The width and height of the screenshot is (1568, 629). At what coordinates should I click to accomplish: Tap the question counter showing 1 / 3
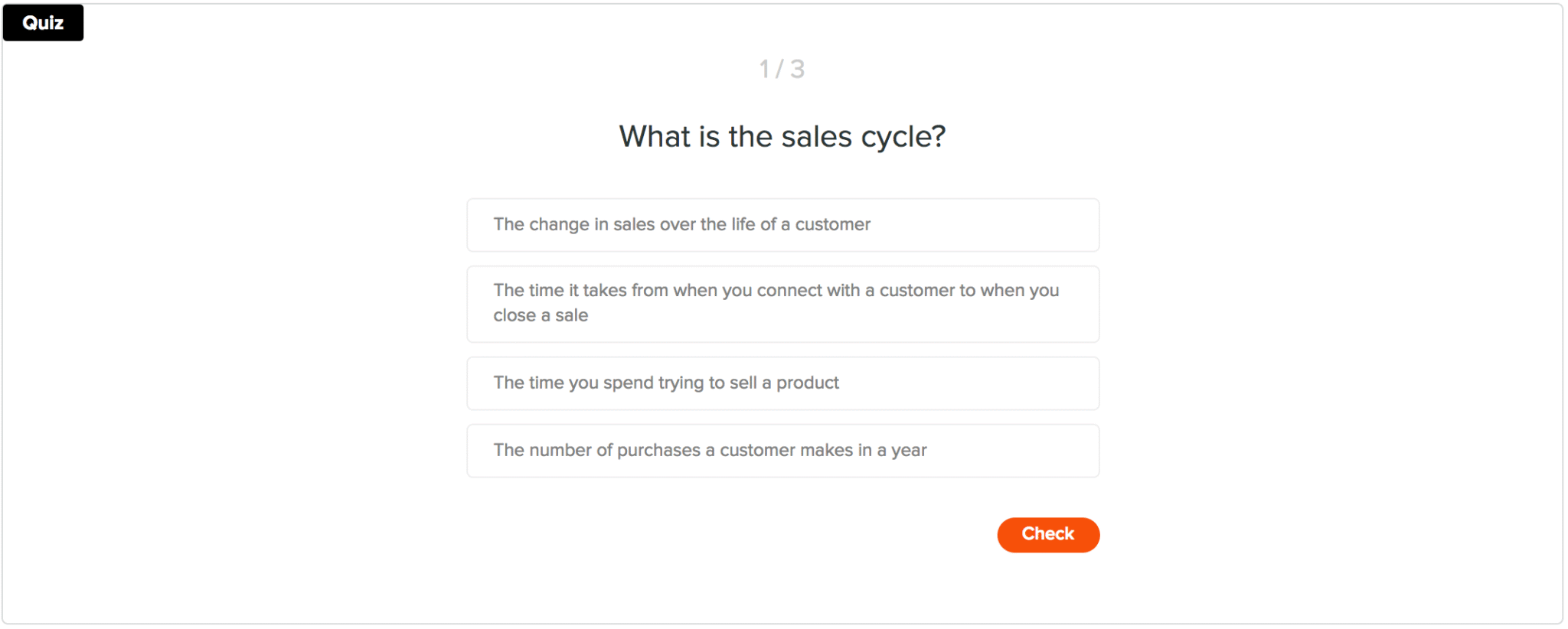tap(782, 69)
